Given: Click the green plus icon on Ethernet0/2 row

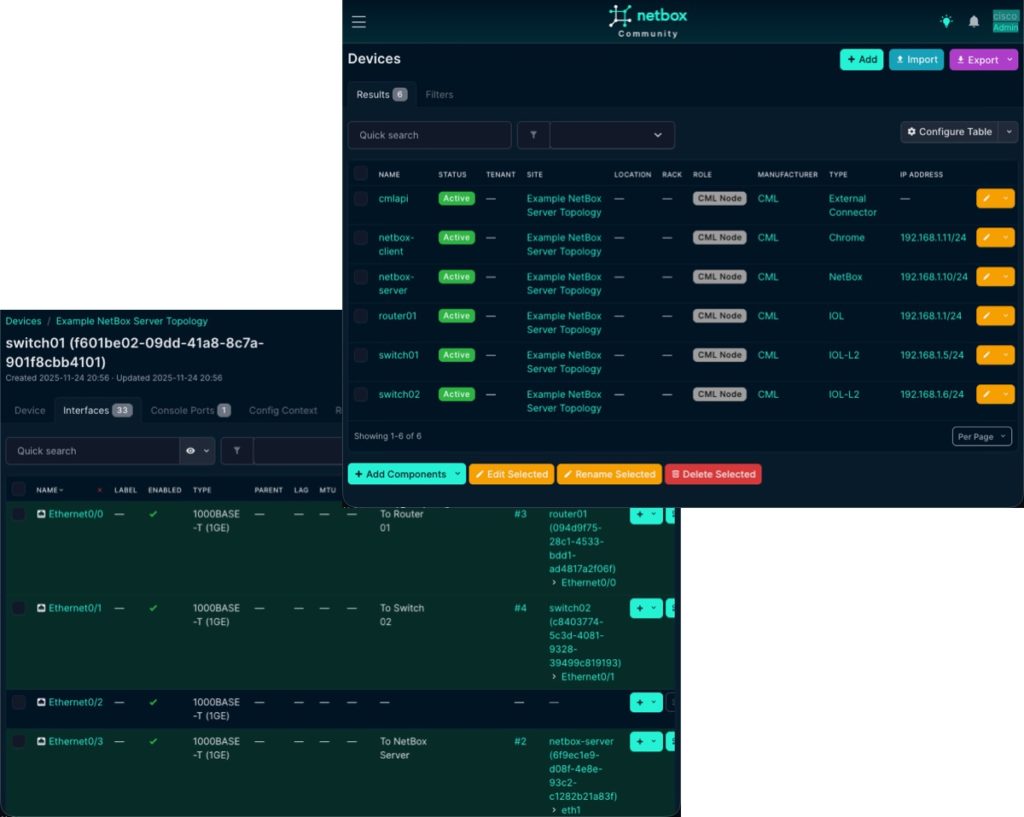Looking at the screenshot, I should coord(640,702).
